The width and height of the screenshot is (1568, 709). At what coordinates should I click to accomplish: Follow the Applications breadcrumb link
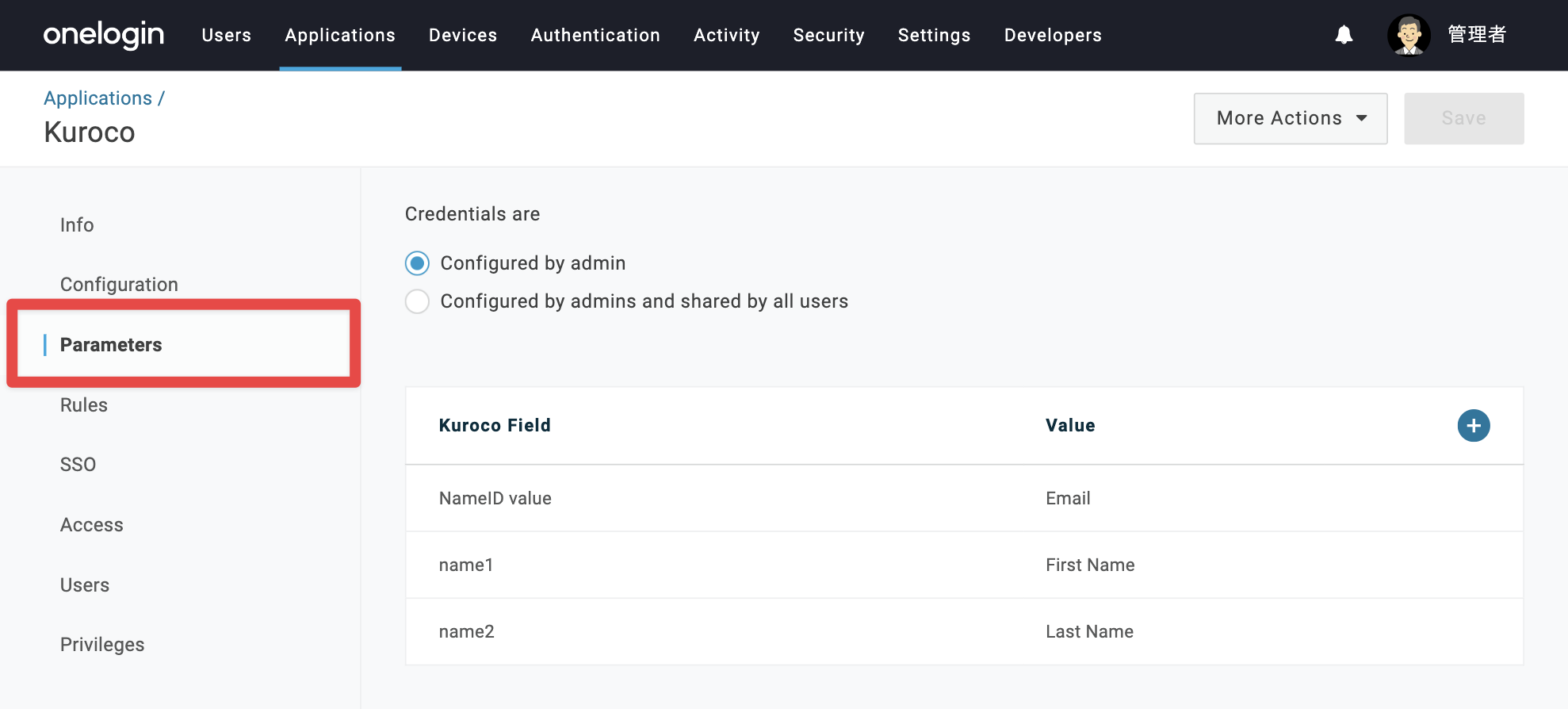(x=98, y=98)
